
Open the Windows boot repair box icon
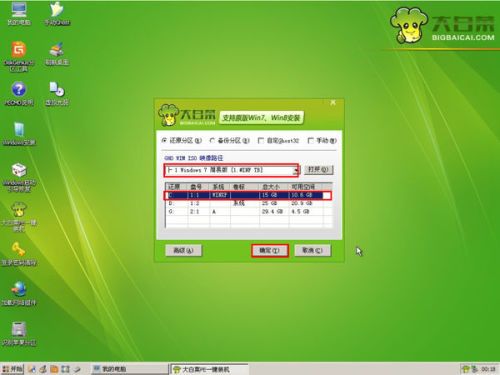coord(19,177)
